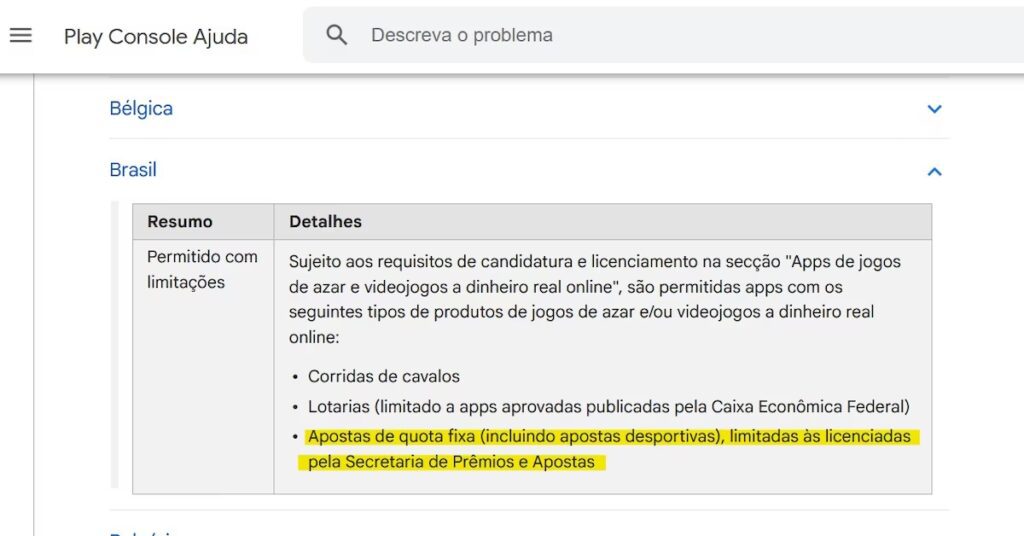Select the "Permitido com limitações" summary cell

click(202, 269)
